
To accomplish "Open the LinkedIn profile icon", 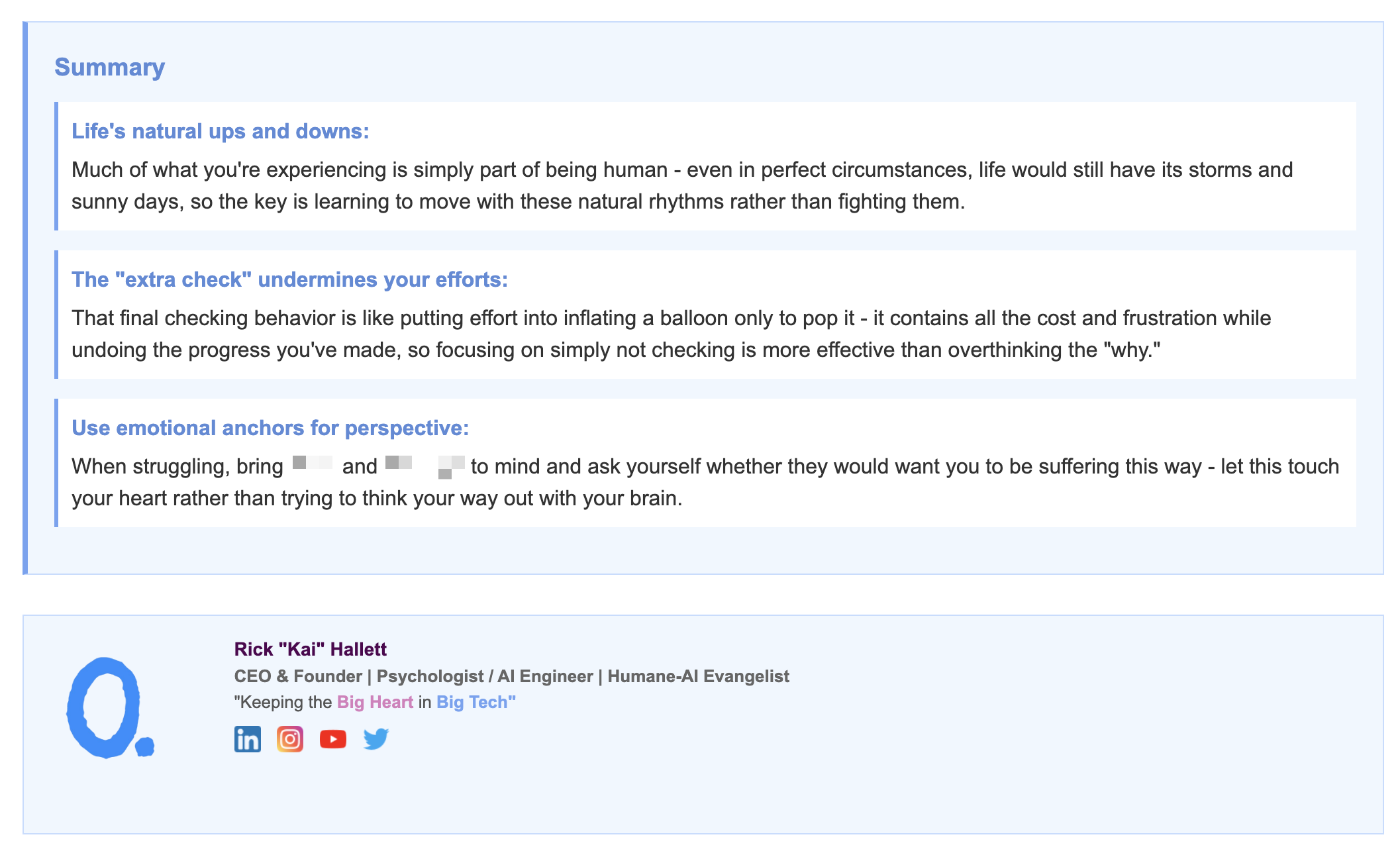I will click(248, 739).
